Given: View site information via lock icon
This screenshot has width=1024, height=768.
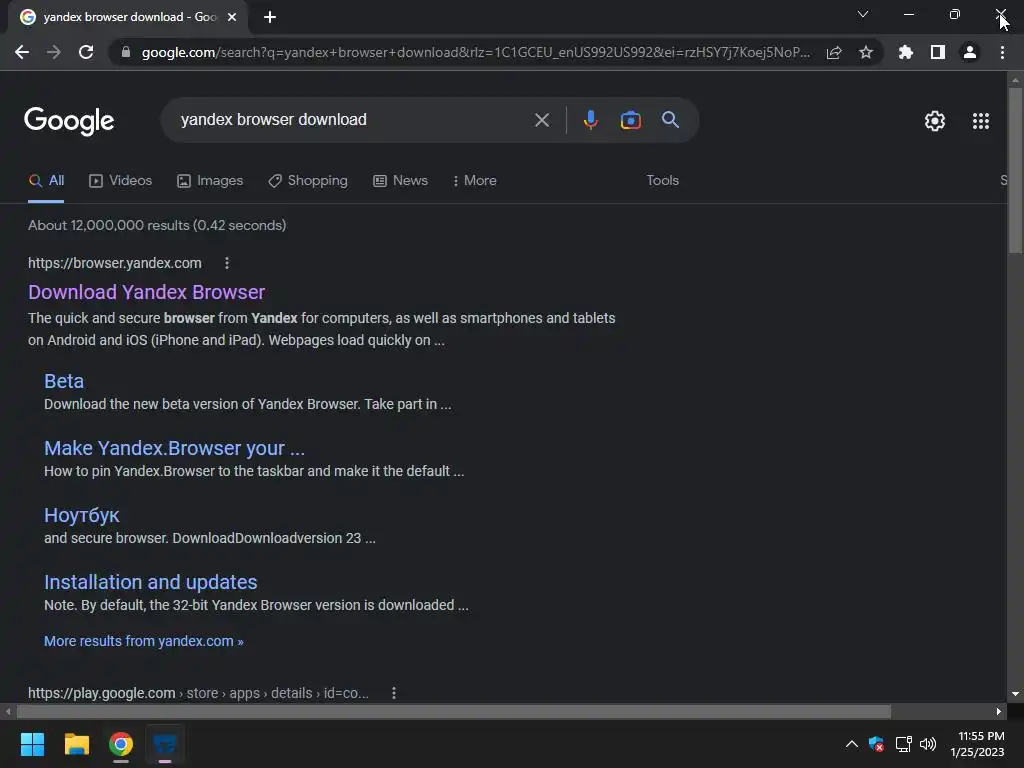Looking at the screenshot, I should tap(126, 52).
